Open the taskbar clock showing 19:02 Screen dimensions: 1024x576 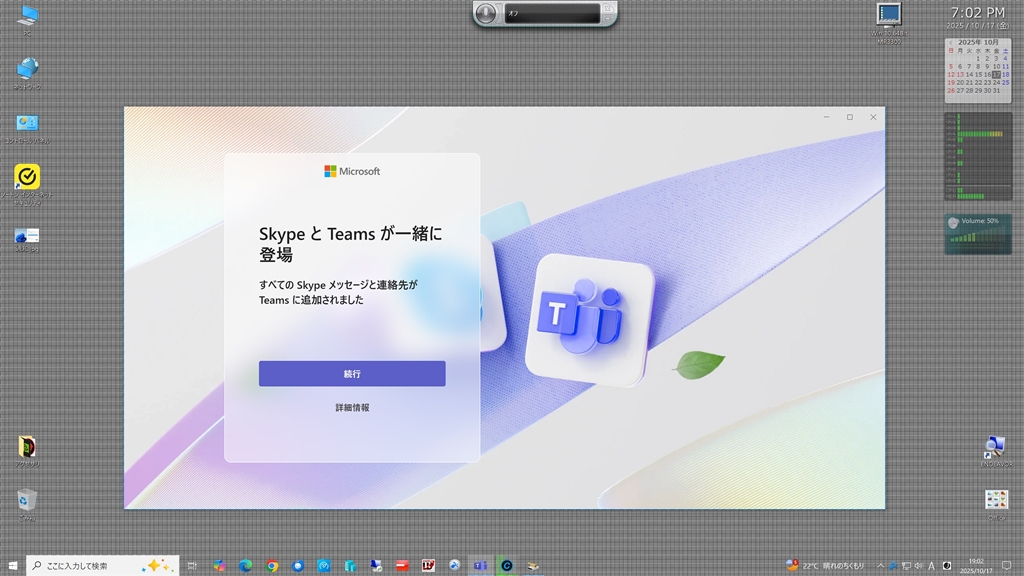click(976, 566)
